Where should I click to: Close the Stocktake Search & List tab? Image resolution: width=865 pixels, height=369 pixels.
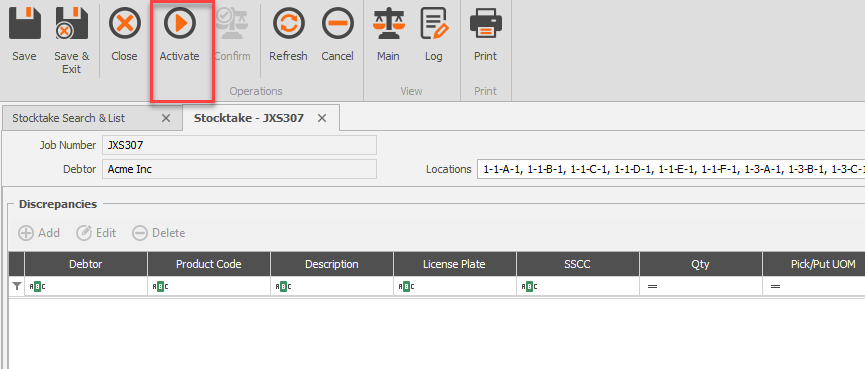(165, 118)
